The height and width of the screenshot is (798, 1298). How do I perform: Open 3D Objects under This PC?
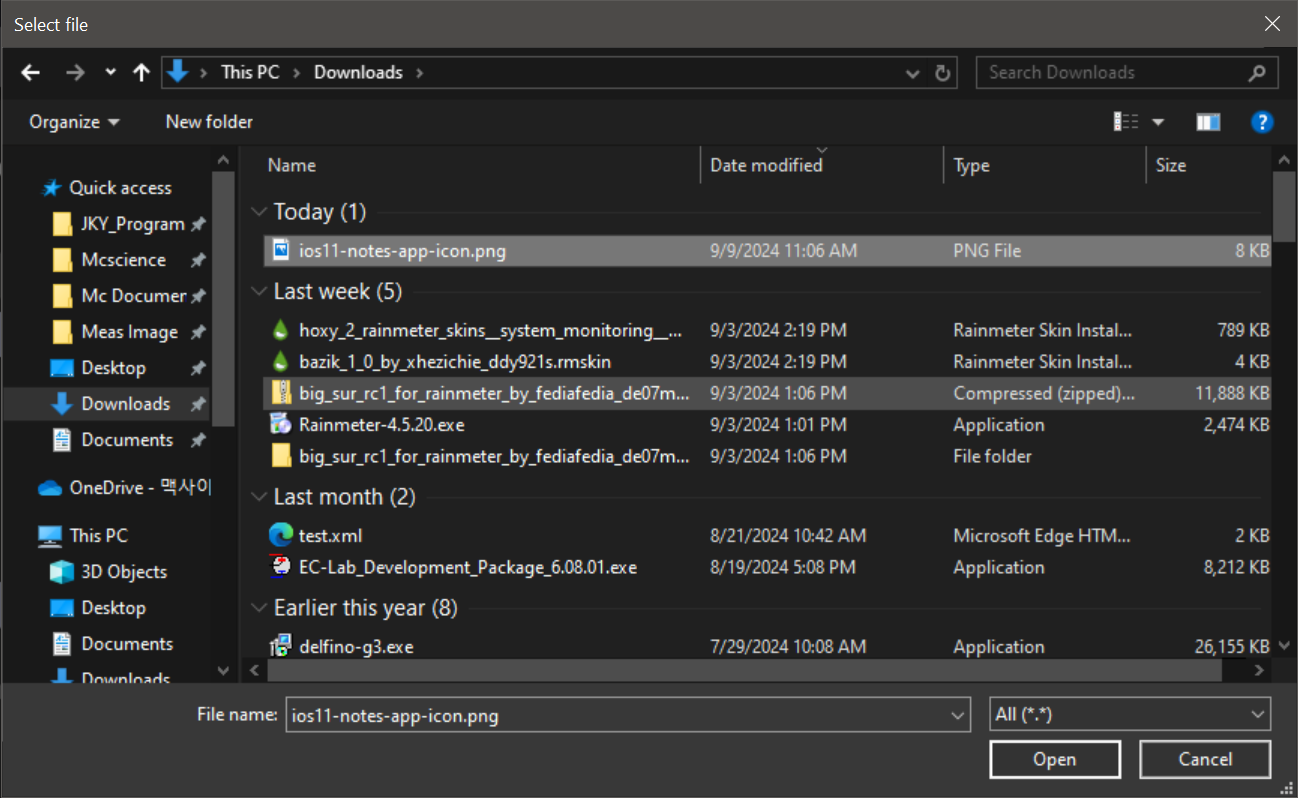(124, 572)
